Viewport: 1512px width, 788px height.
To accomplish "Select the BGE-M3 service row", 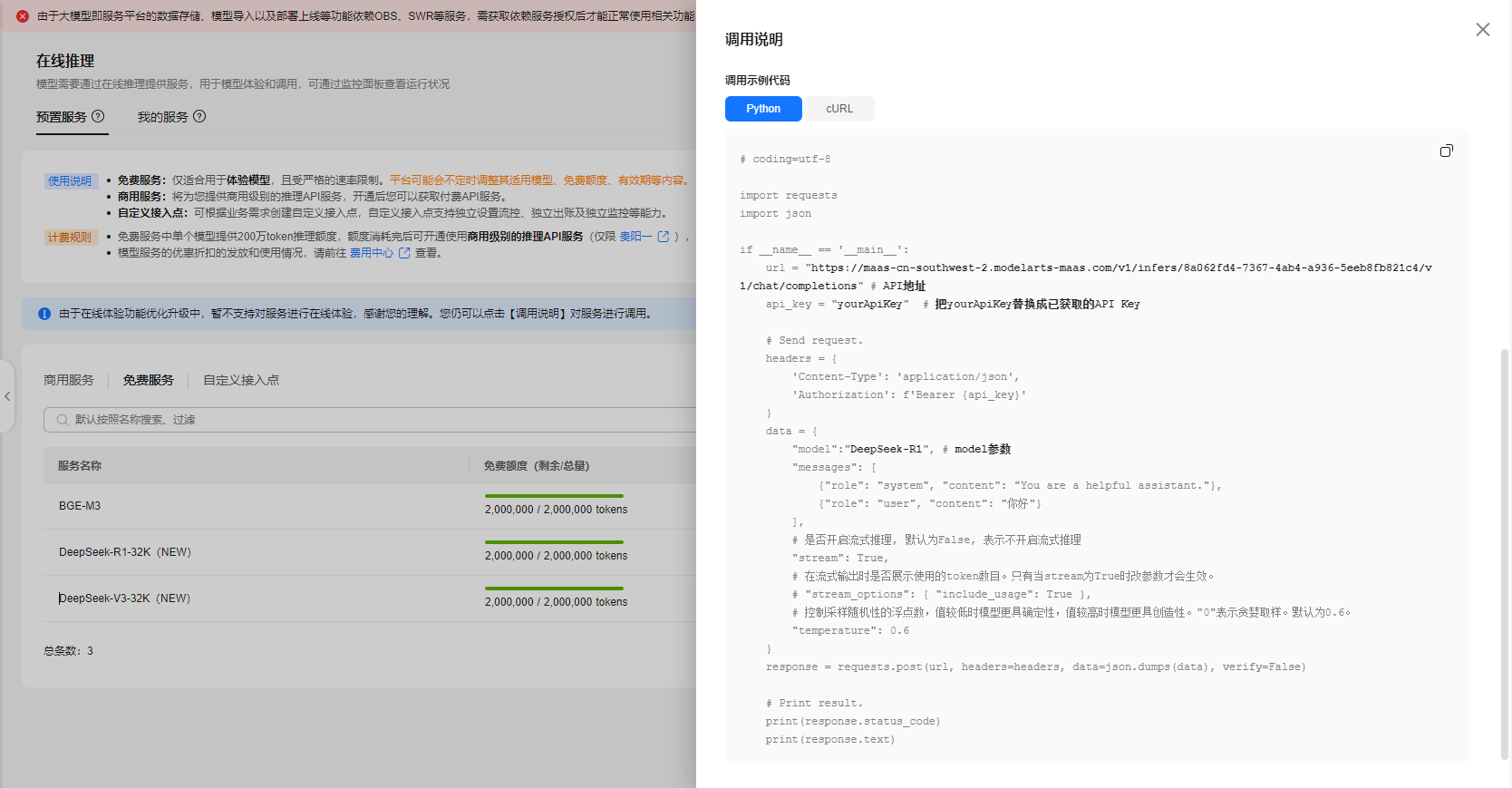I will pos(370,506).
